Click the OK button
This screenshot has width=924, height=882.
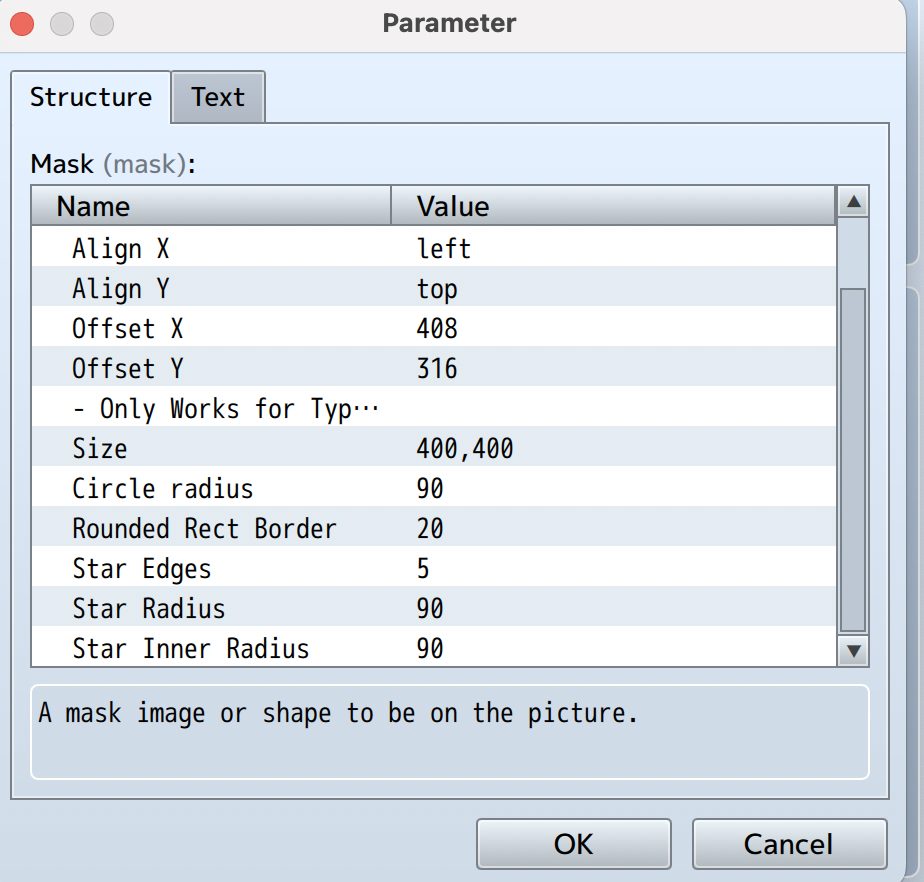pyautogui.click(x=573, y=844)
